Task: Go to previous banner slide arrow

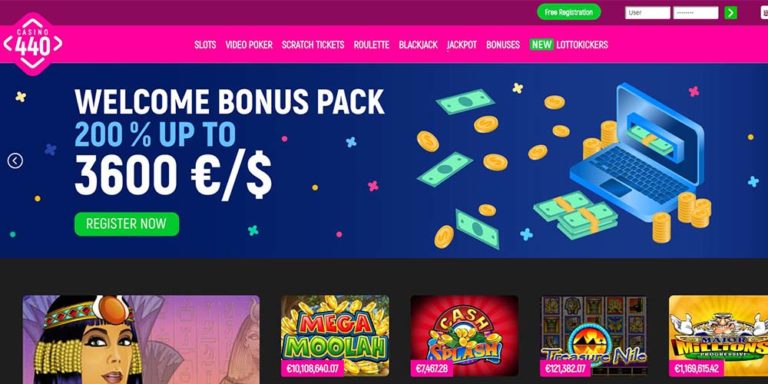Action: [x=15, y=161]
